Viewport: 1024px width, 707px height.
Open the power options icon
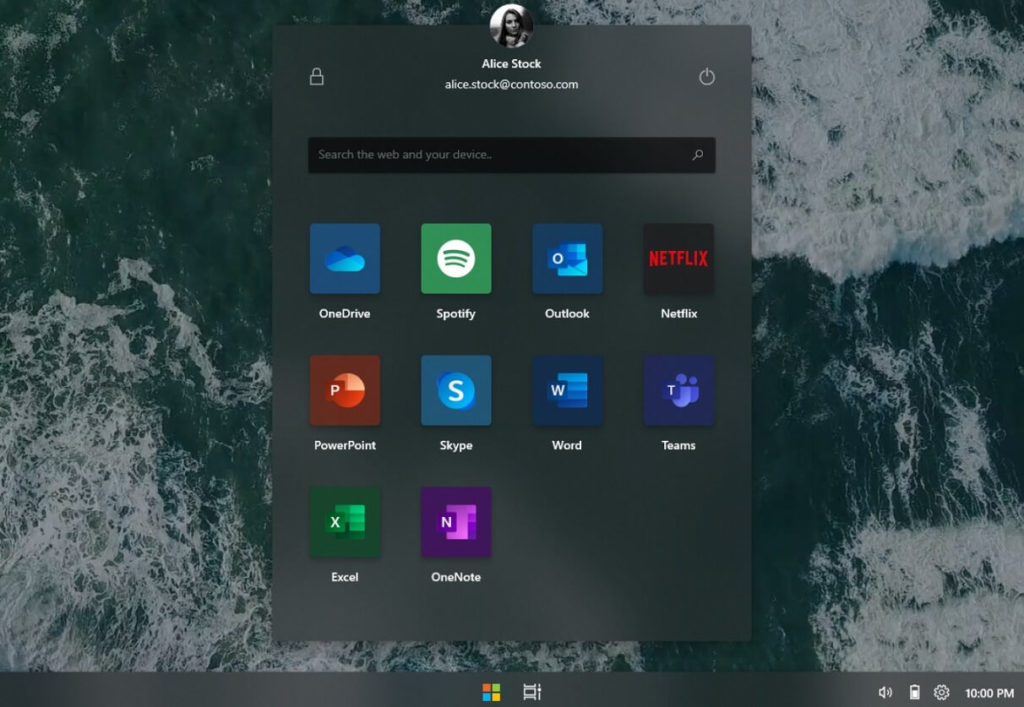(706, 76)
